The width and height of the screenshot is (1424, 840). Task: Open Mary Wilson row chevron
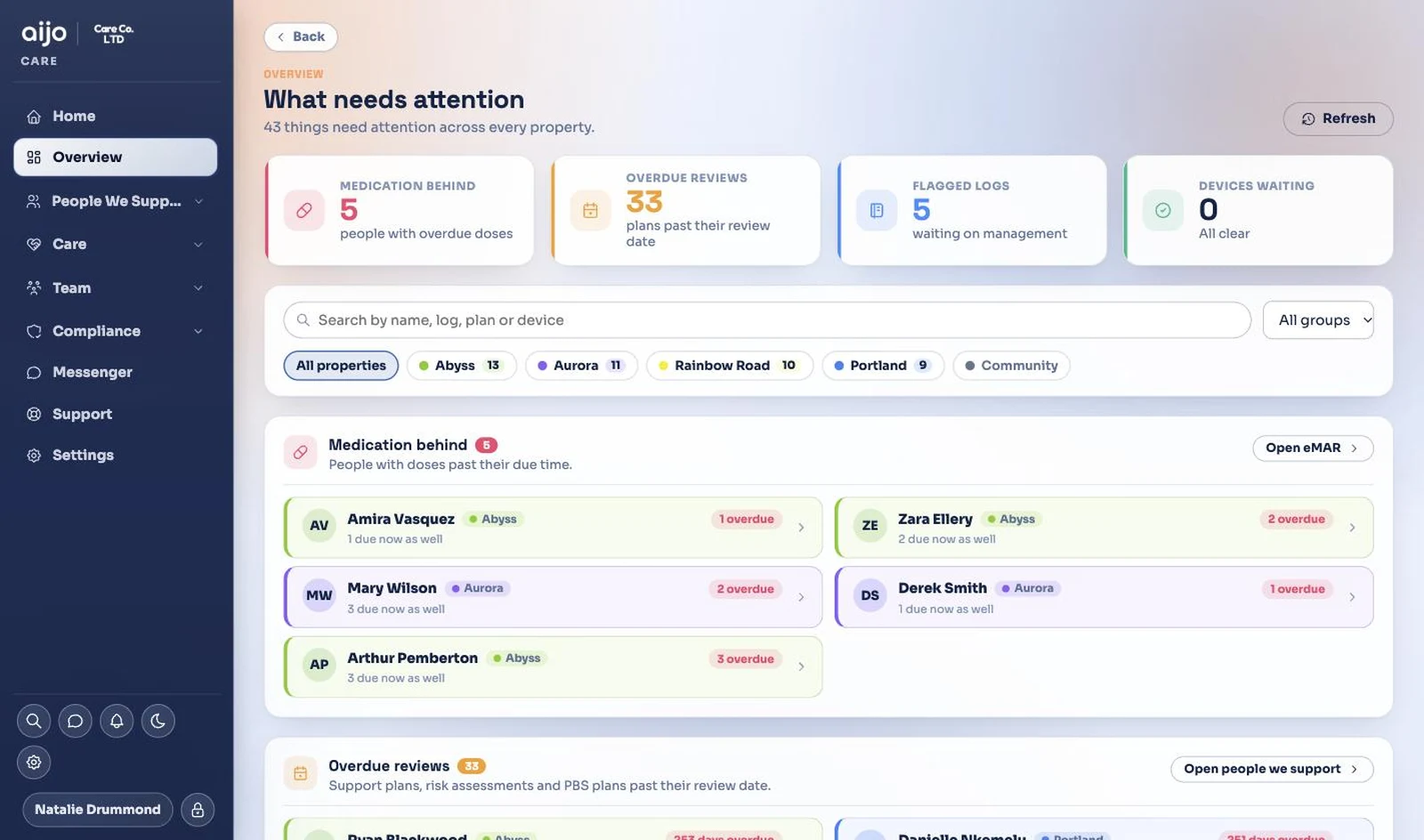(801, 597)
